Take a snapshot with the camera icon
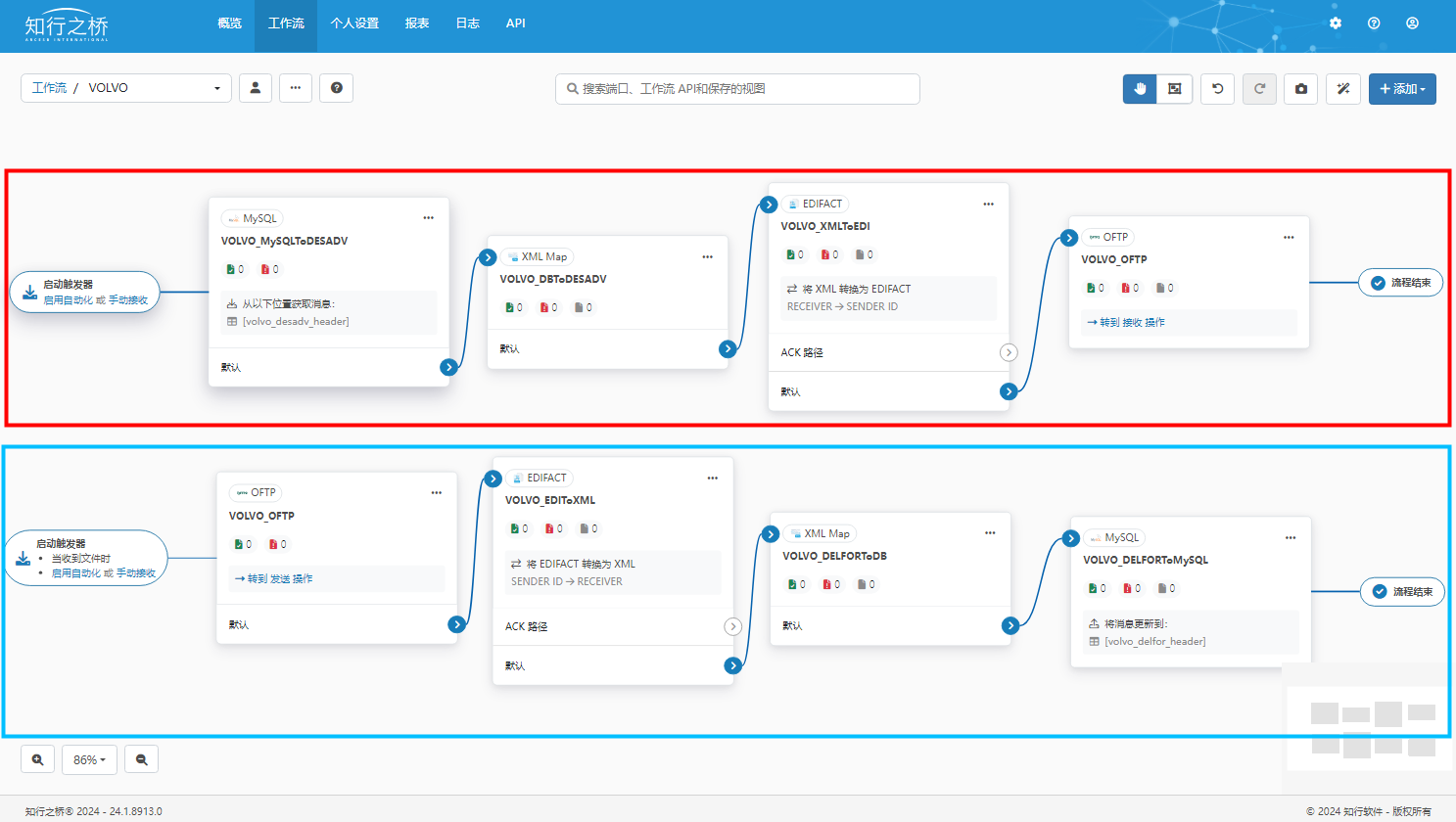1456x822 pixels. (x=1301, y=89)
